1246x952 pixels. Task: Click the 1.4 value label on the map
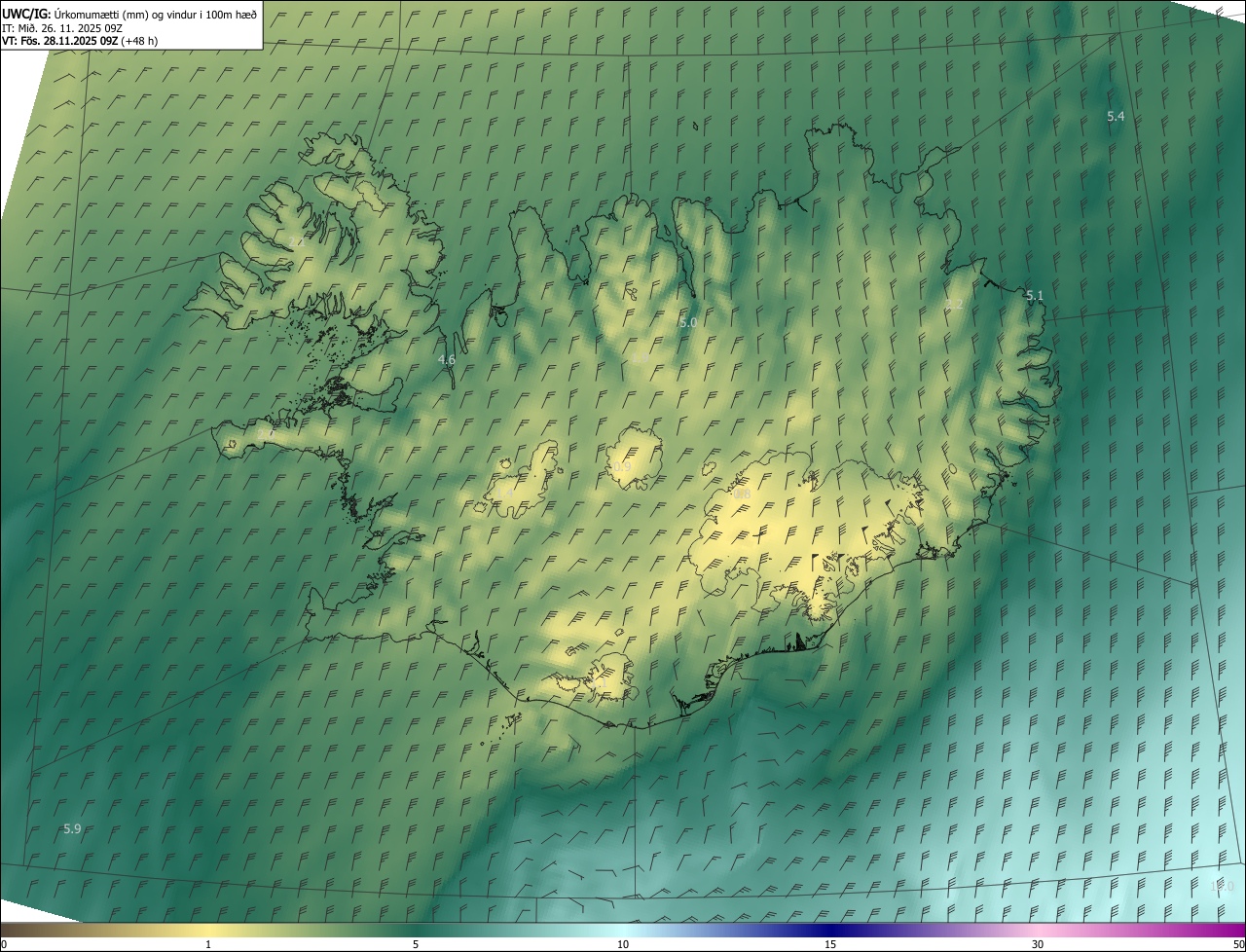(x=505, y=494)
